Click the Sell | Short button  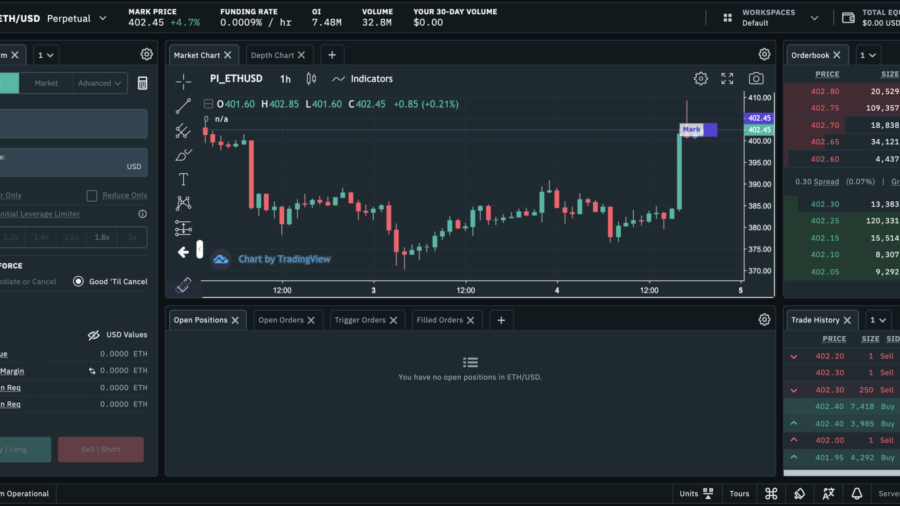tap(100, 449)
